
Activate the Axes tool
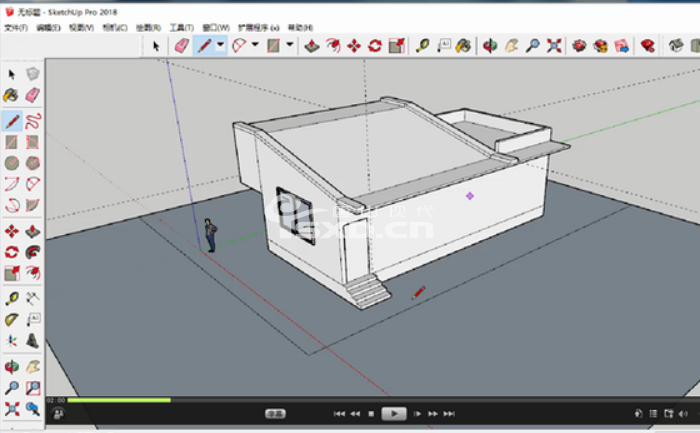12,341
